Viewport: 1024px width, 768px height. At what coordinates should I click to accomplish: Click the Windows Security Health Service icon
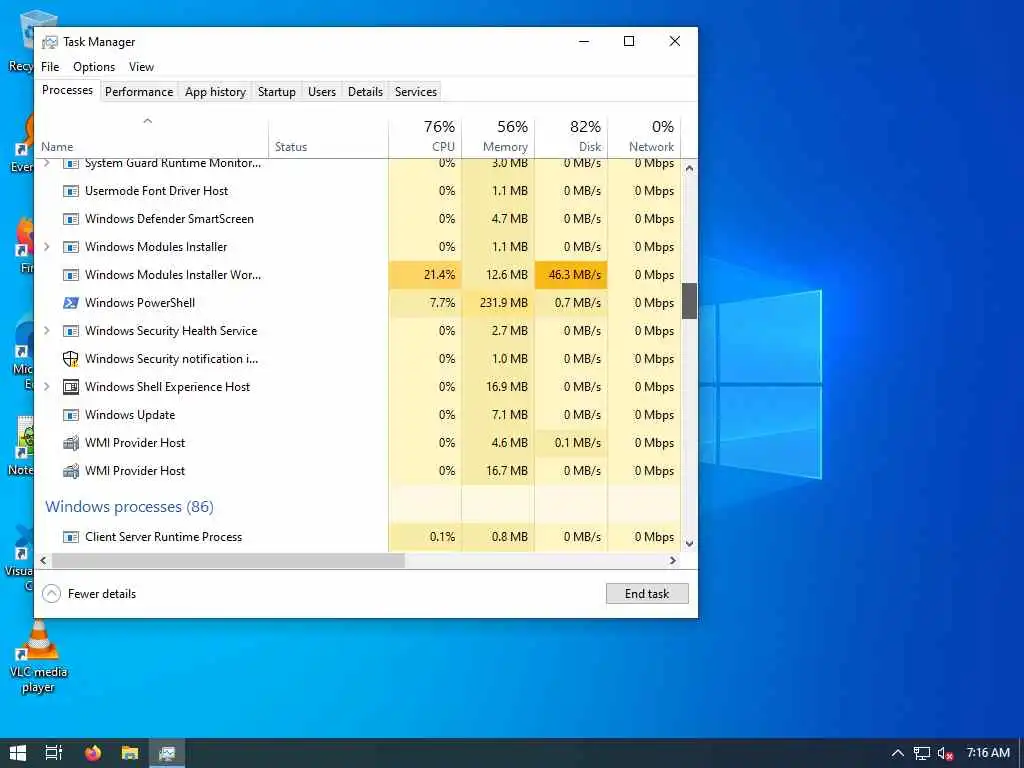(71, 331)
